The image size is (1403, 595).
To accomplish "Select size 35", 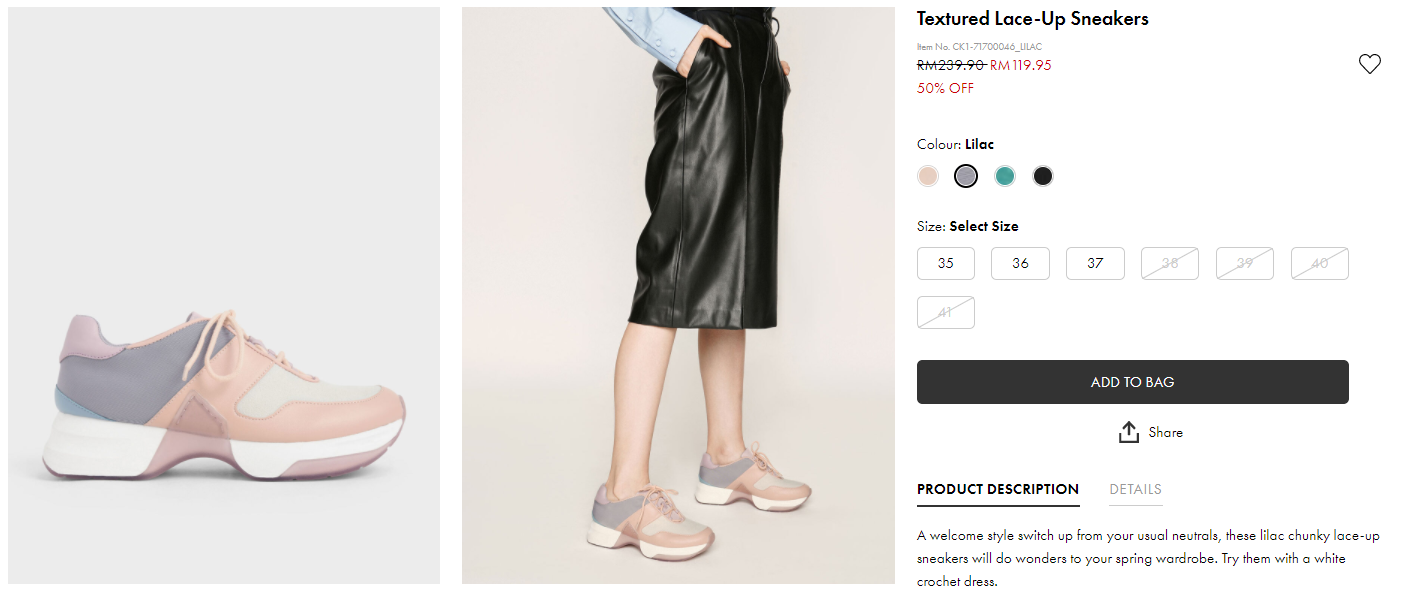I will 945,263.
